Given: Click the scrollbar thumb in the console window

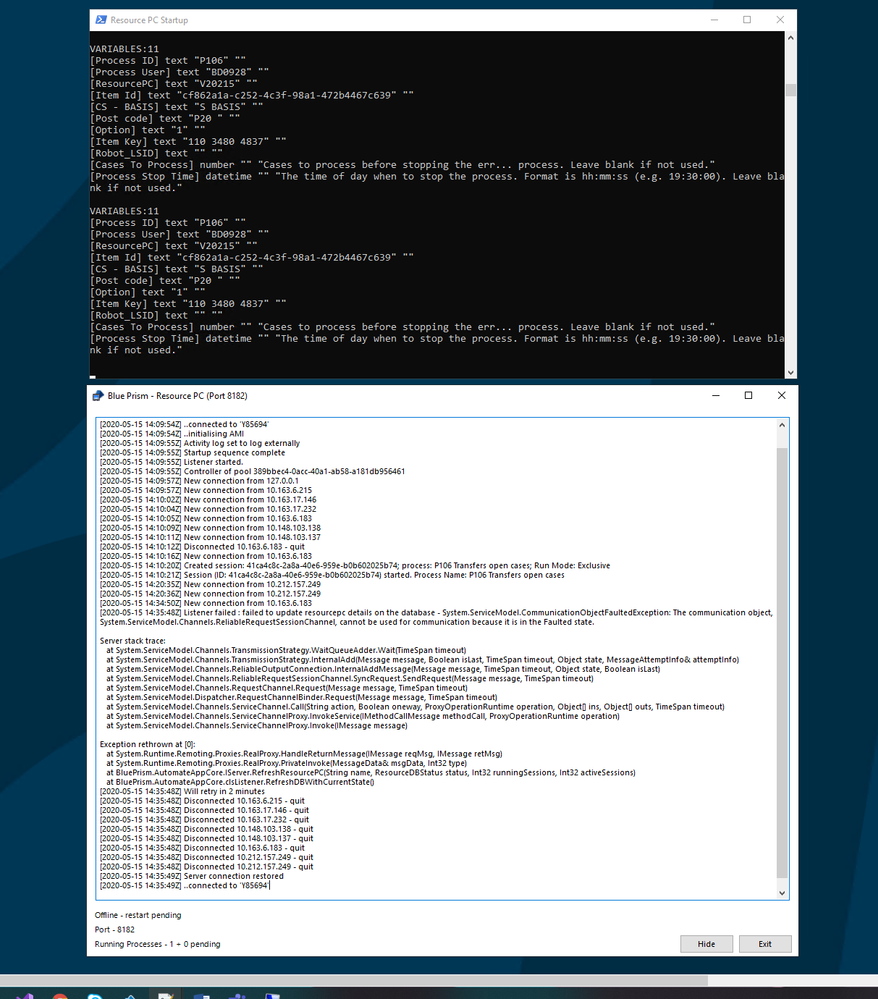Looking at the screenshot, I should point(791,90).
